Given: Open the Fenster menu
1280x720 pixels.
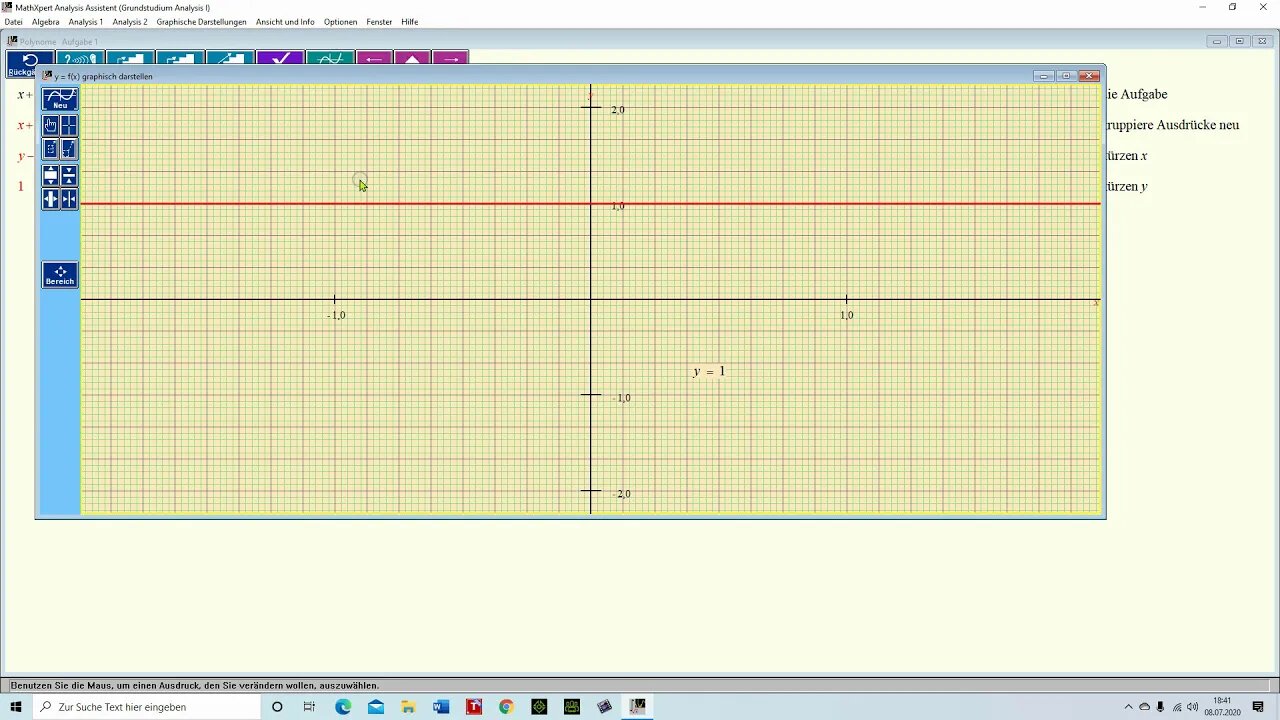Looking at the screenshot, I should click(379, 22).
